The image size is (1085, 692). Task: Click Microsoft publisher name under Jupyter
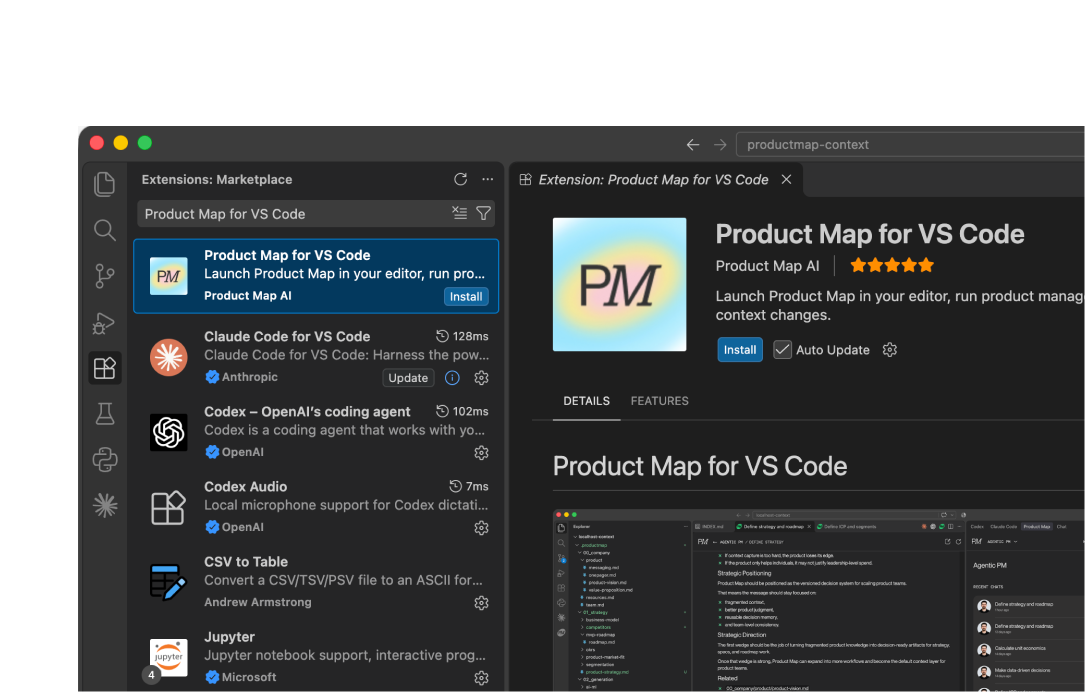pyautogui.click(x=249, y=677)
